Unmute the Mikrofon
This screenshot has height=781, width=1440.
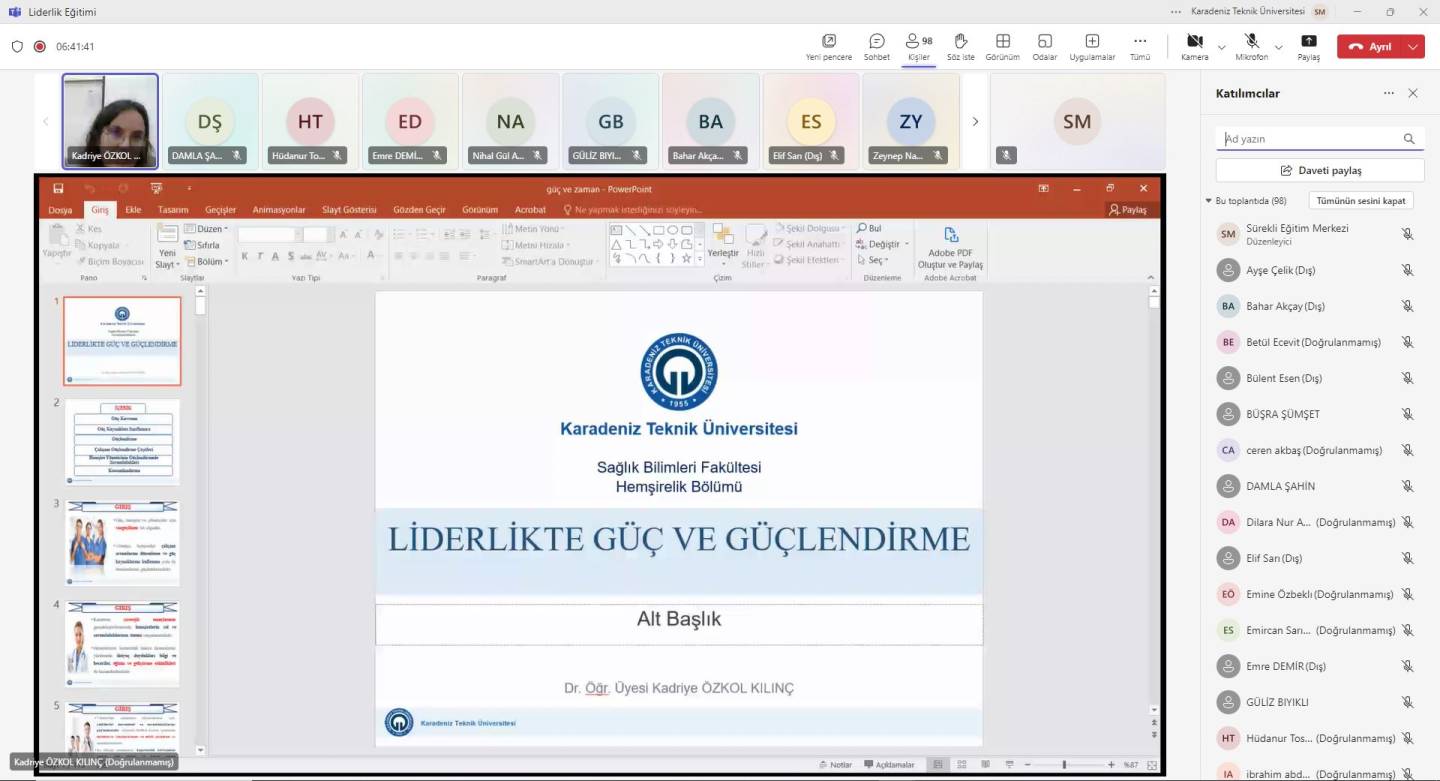[x=1251, y=46]
